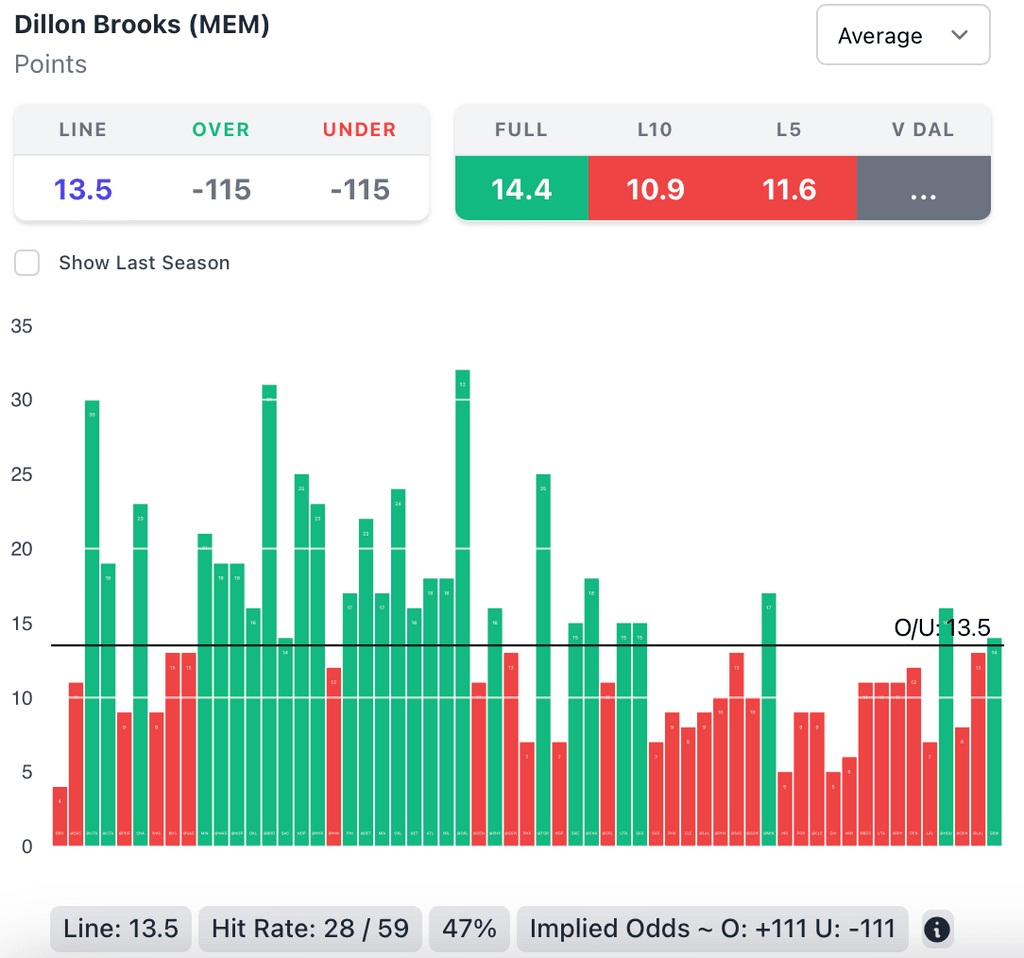Image resolution: width=1024 pixels, height=958 pixels.
Task: Click the UNDER -115 odds value
Action: tap(359, 189)
